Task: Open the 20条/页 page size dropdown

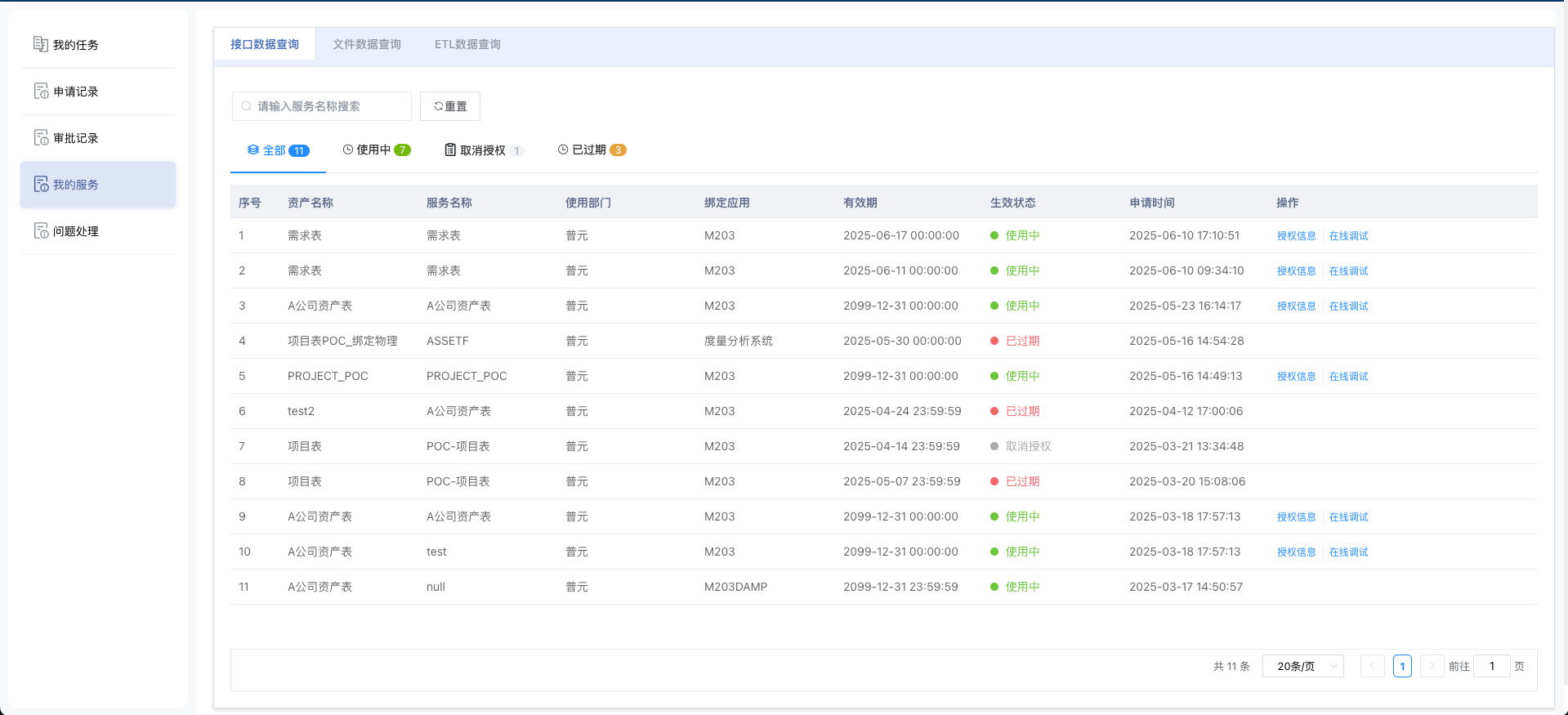Action: pos(1302,666)
